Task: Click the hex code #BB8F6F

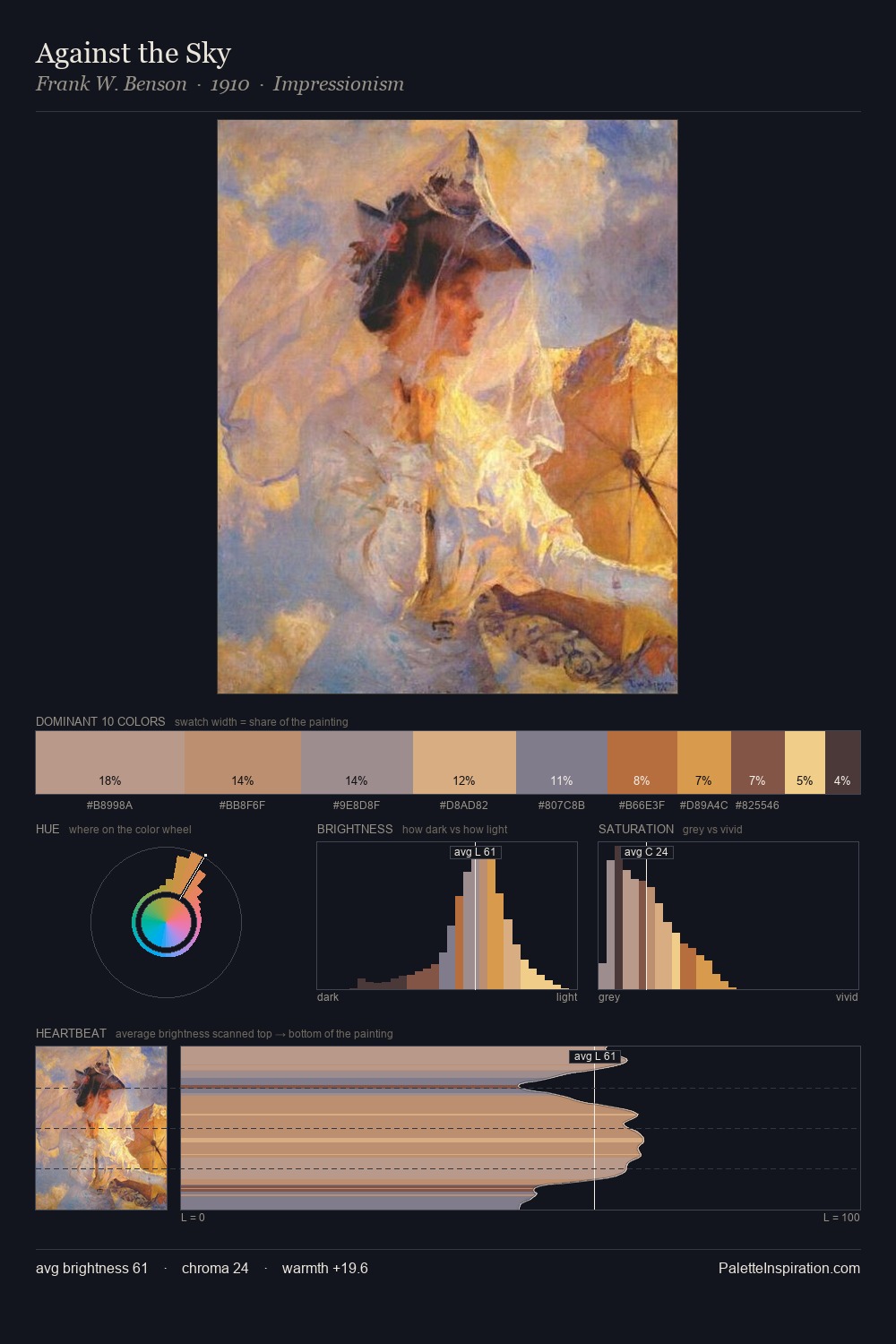Action: coord(242,806)
